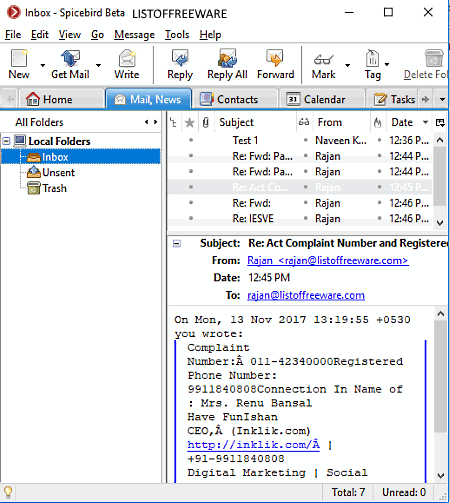Image resolution: width=450 pixels, height=503 pixels.
Task: Click sender link Rajan <rajan@listoffreeware.com>
Action: [328, 260]
